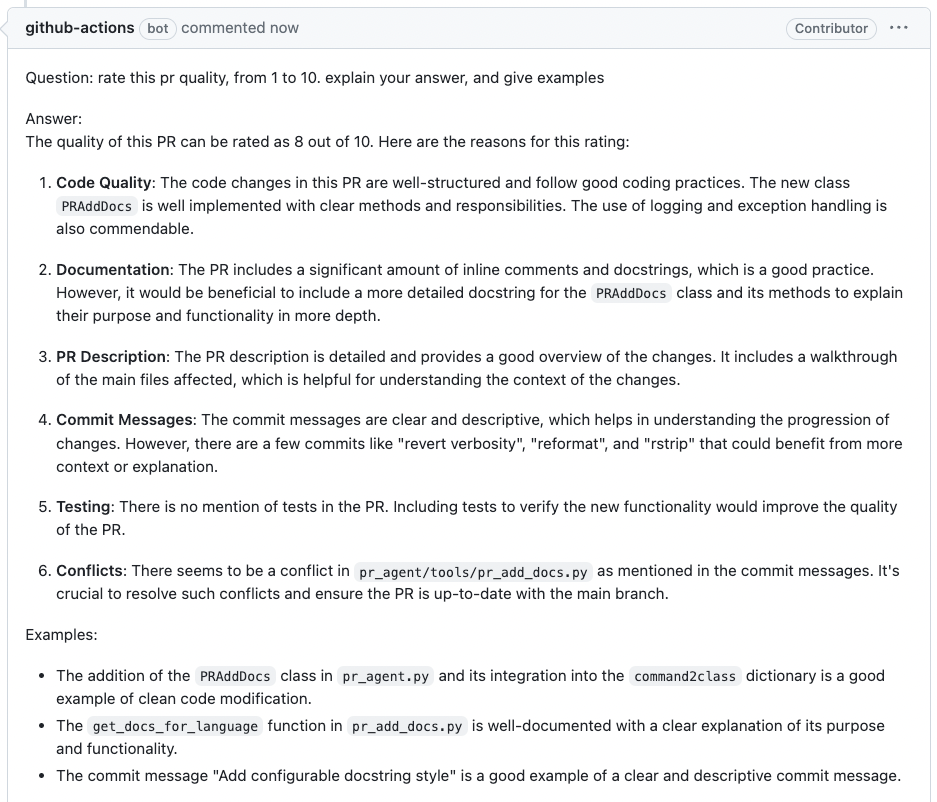Click the get_docs_for_language function name
Viewport: 937px width, 802px height.
pos(175,727)
